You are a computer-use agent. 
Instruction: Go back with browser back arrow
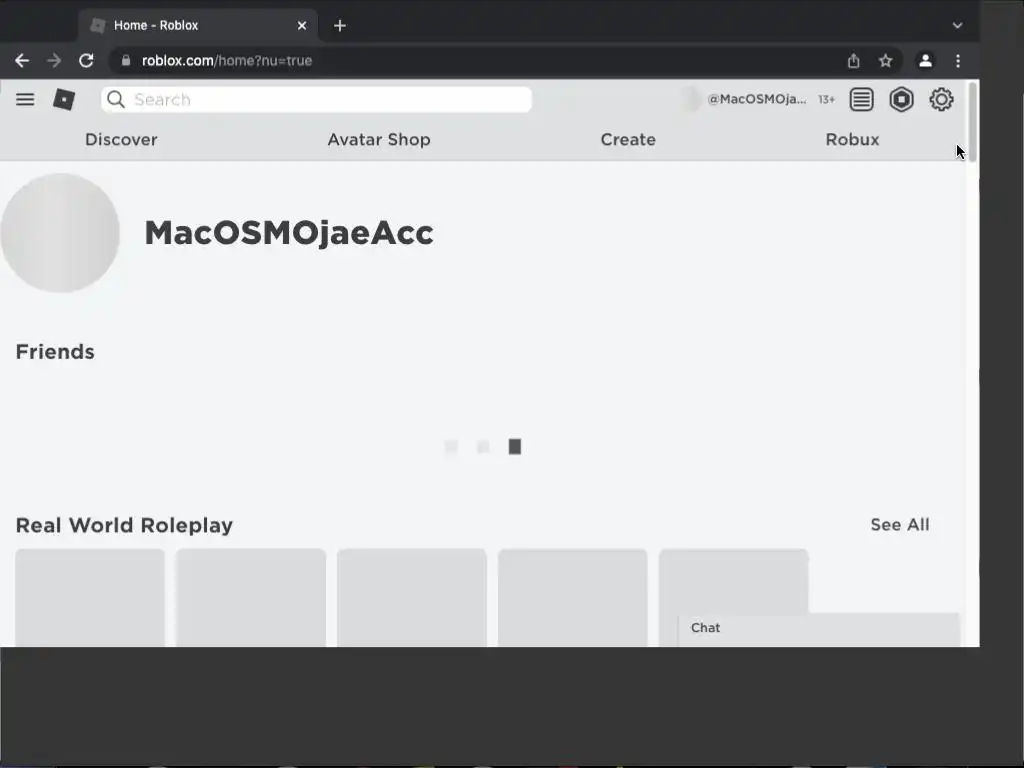point(22,61)
